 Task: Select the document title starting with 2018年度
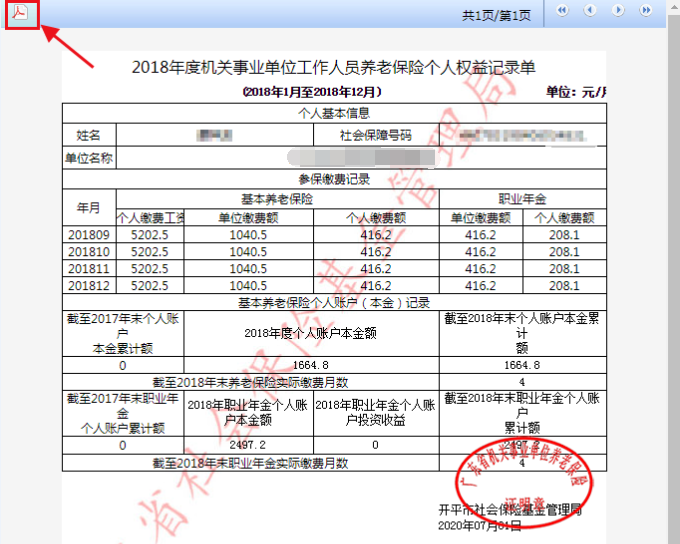click(x=334, y=68)
